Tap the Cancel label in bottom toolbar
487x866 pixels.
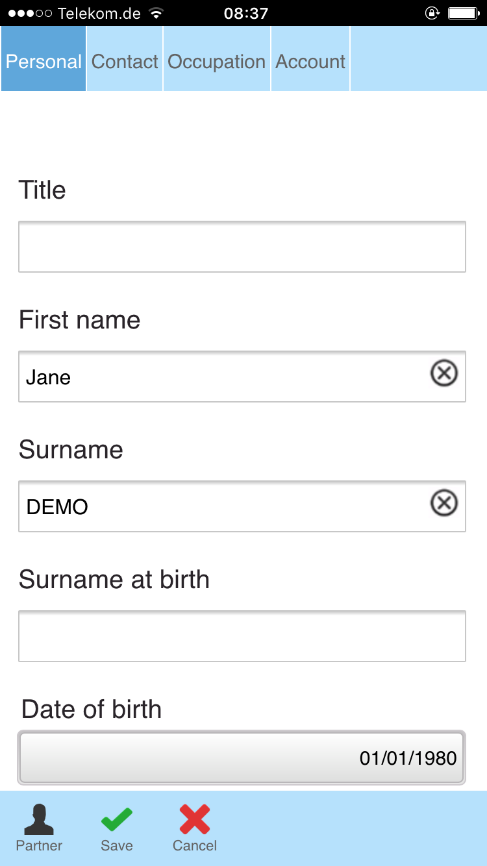pyautogui.click(x=195, y=846)
